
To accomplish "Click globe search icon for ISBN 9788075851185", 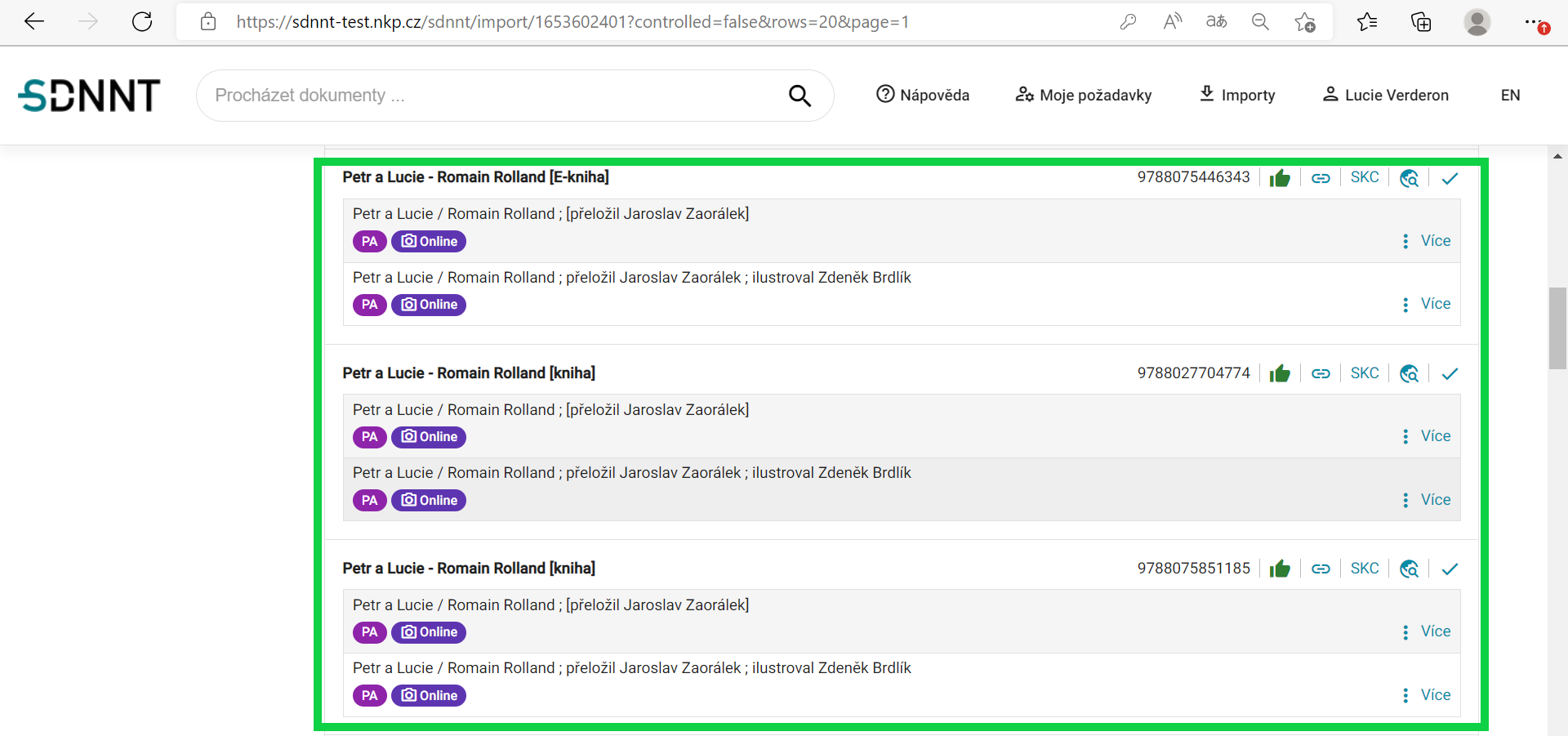I will [x=1409, y=569].
